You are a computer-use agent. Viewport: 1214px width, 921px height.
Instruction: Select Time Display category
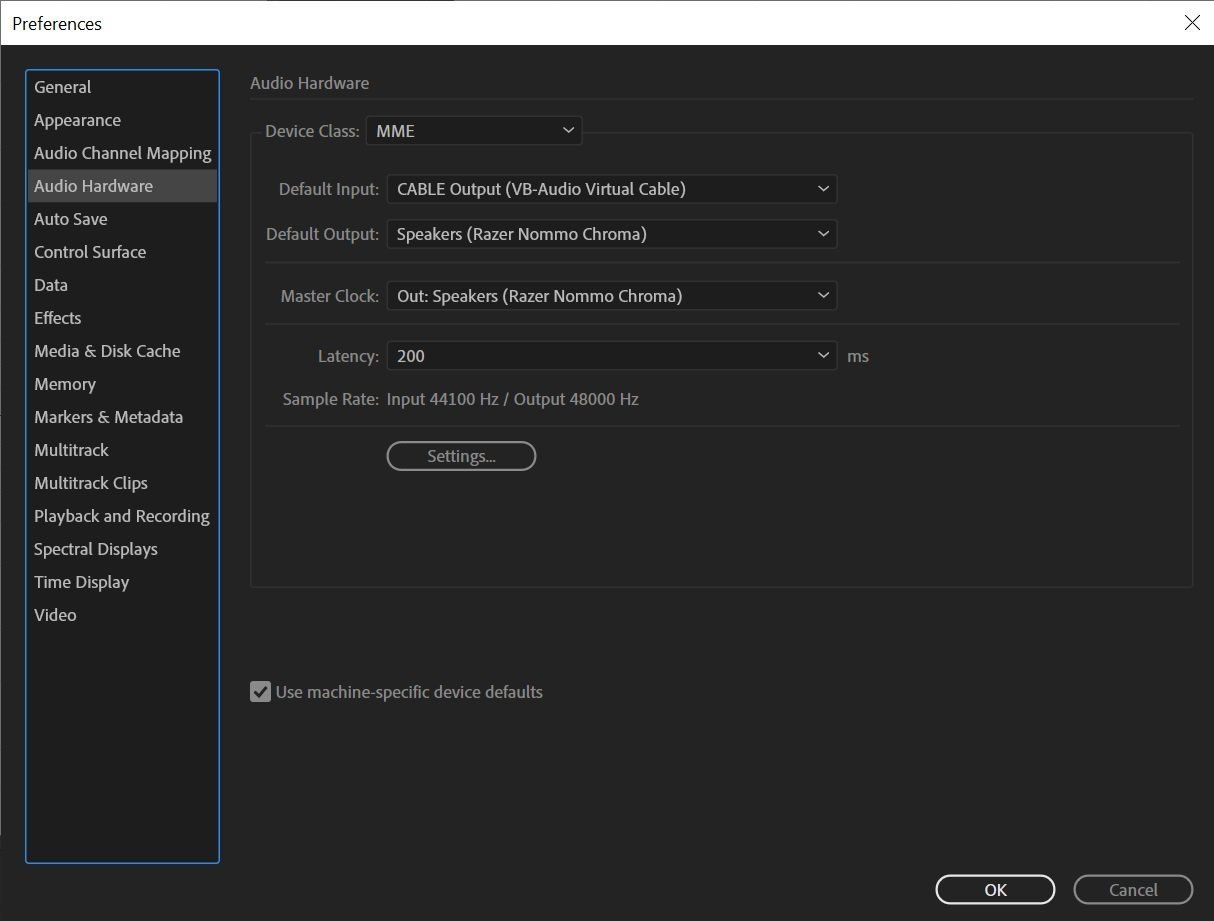[122, 582]
